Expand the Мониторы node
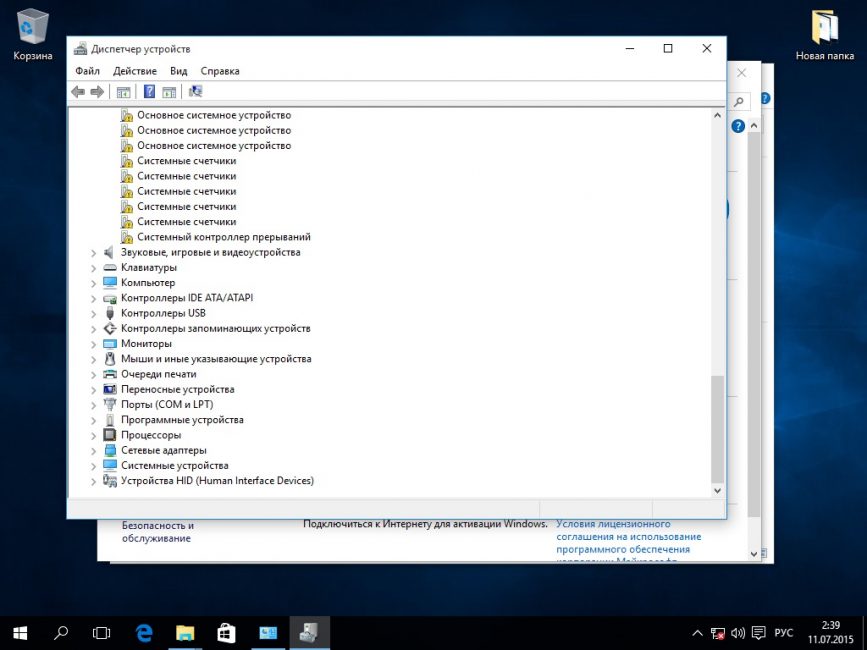This screenshot has height=650, width=867. pyautogui.click(x=93, y=344)
